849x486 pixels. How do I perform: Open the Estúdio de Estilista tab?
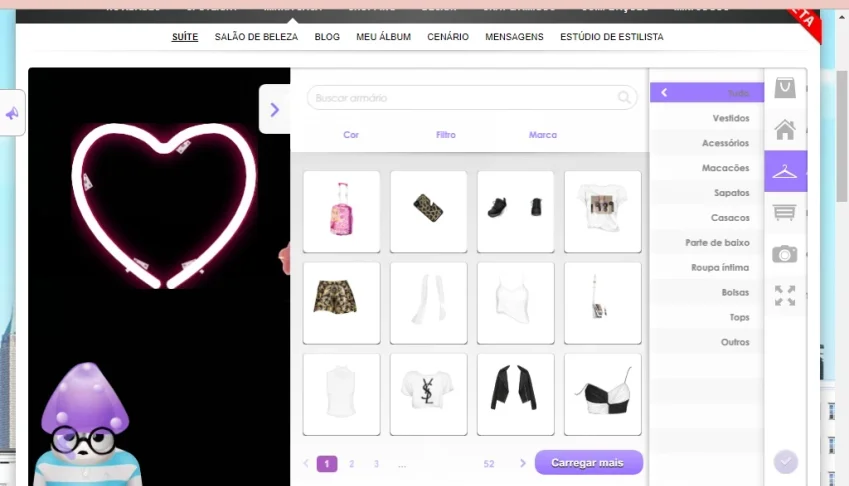[x=612, y=37]
